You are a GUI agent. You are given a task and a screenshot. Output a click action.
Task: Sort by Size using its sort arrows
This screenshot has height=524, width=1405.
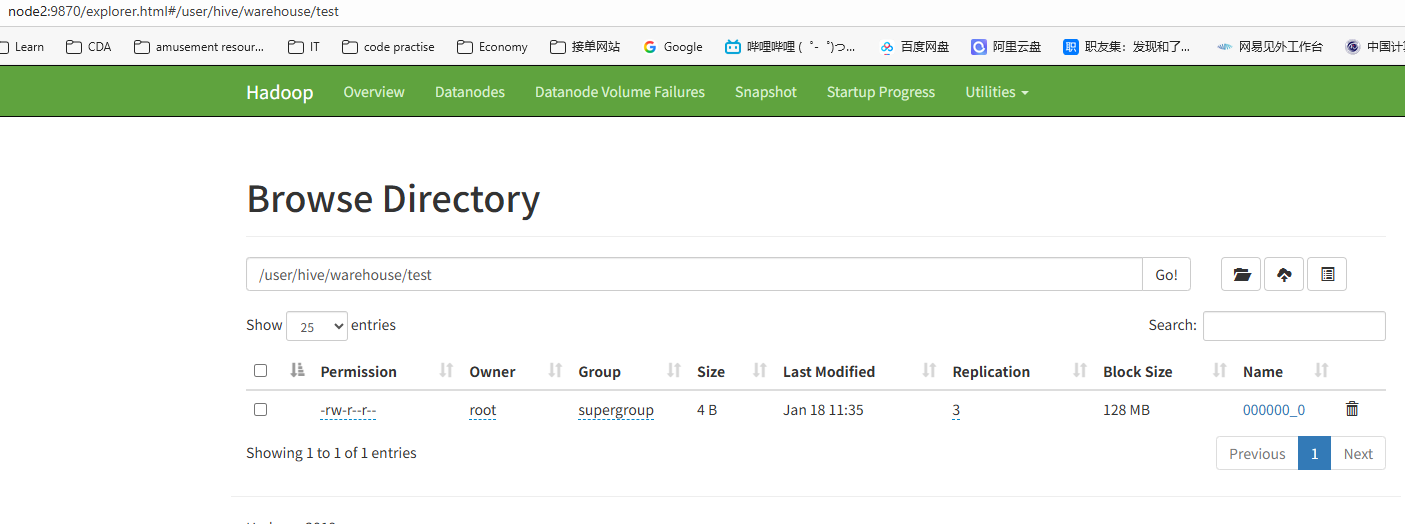(760, 371)
